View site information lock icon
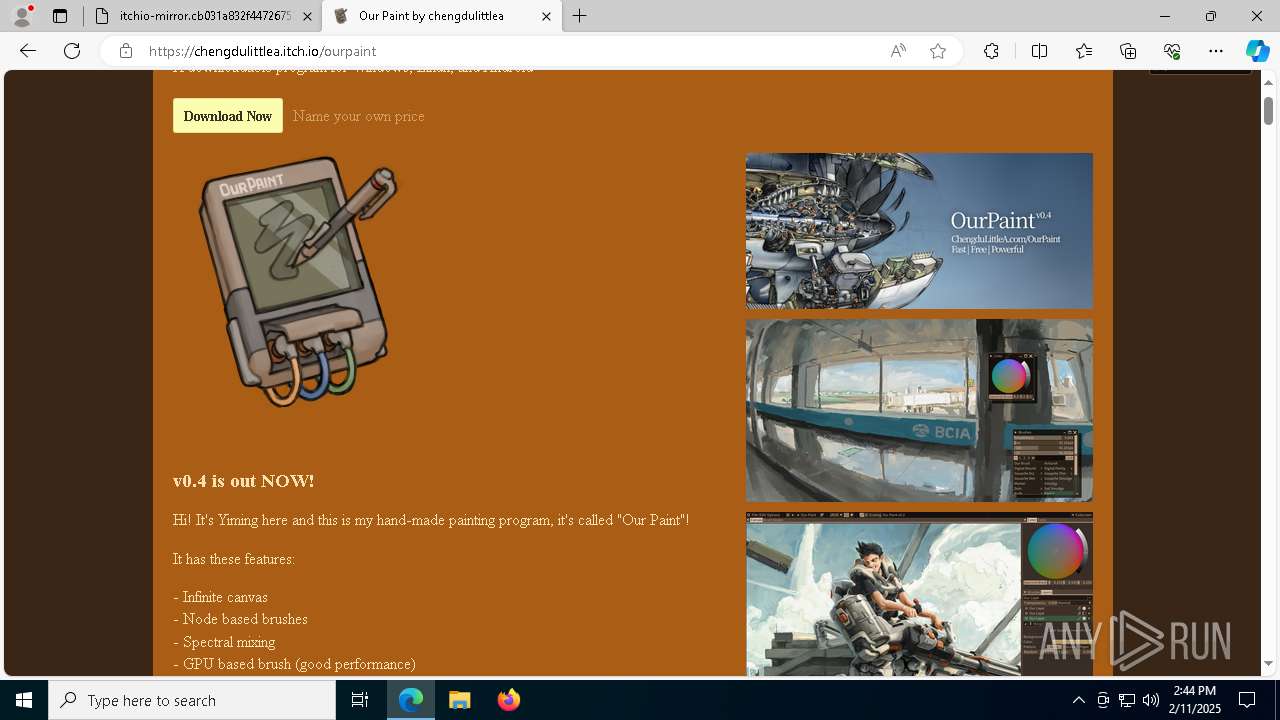Image resolution: width=1280 pixels, height=720 pixels. [125, 51]
